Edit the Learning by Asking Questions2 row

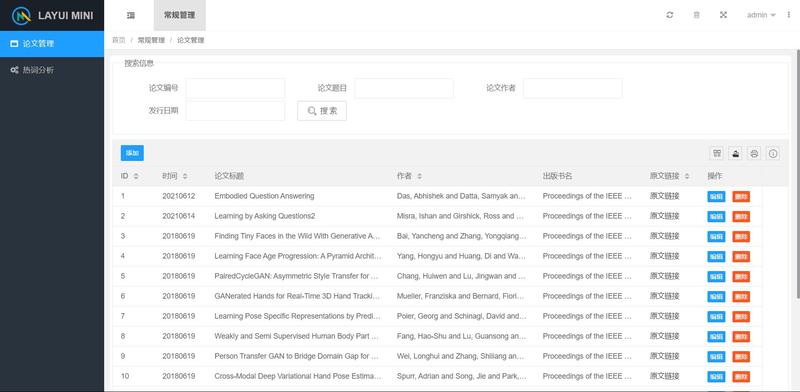coord(716,216)
